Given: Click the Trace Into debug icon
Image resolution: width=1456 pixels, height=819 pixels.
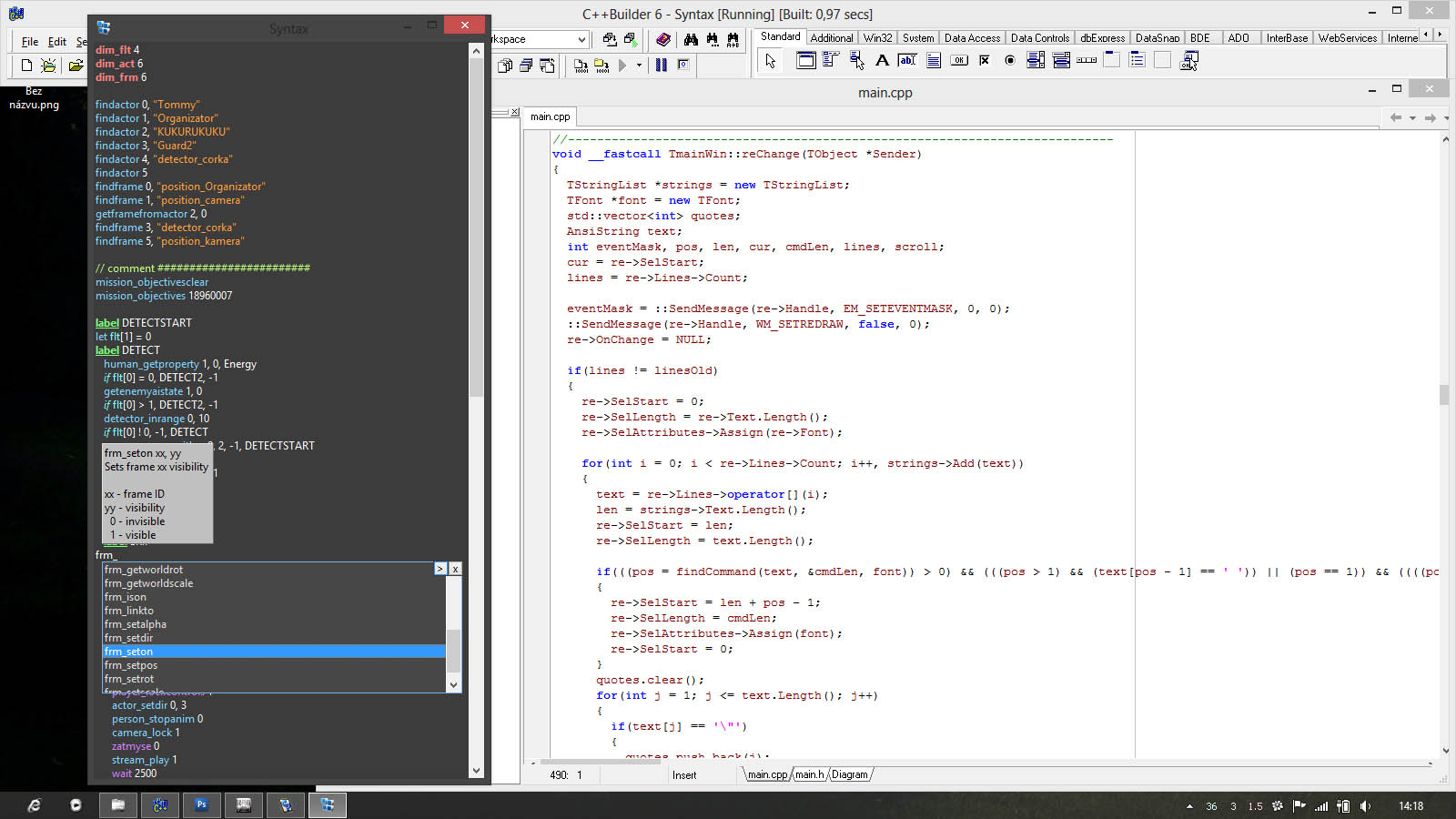Looking at the screenshot, I should 581,66.
